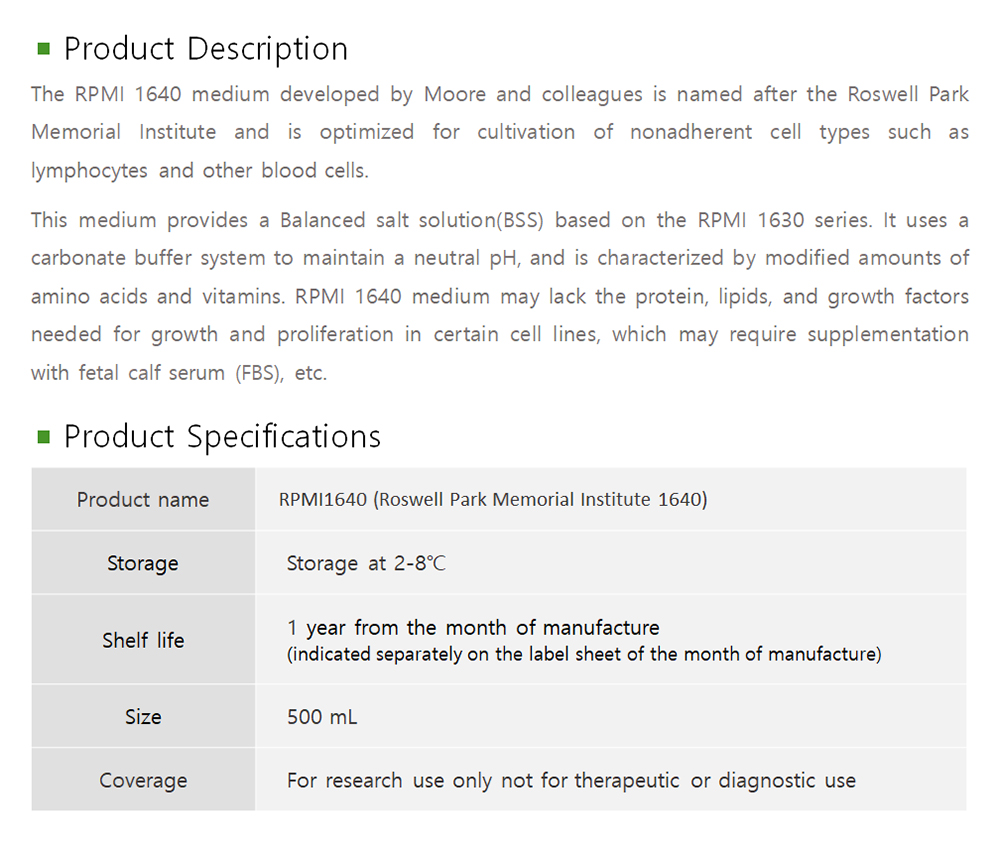Click the RPMI1640 product name value
The image size is (1000, 849).
click(x=493, y=500)
